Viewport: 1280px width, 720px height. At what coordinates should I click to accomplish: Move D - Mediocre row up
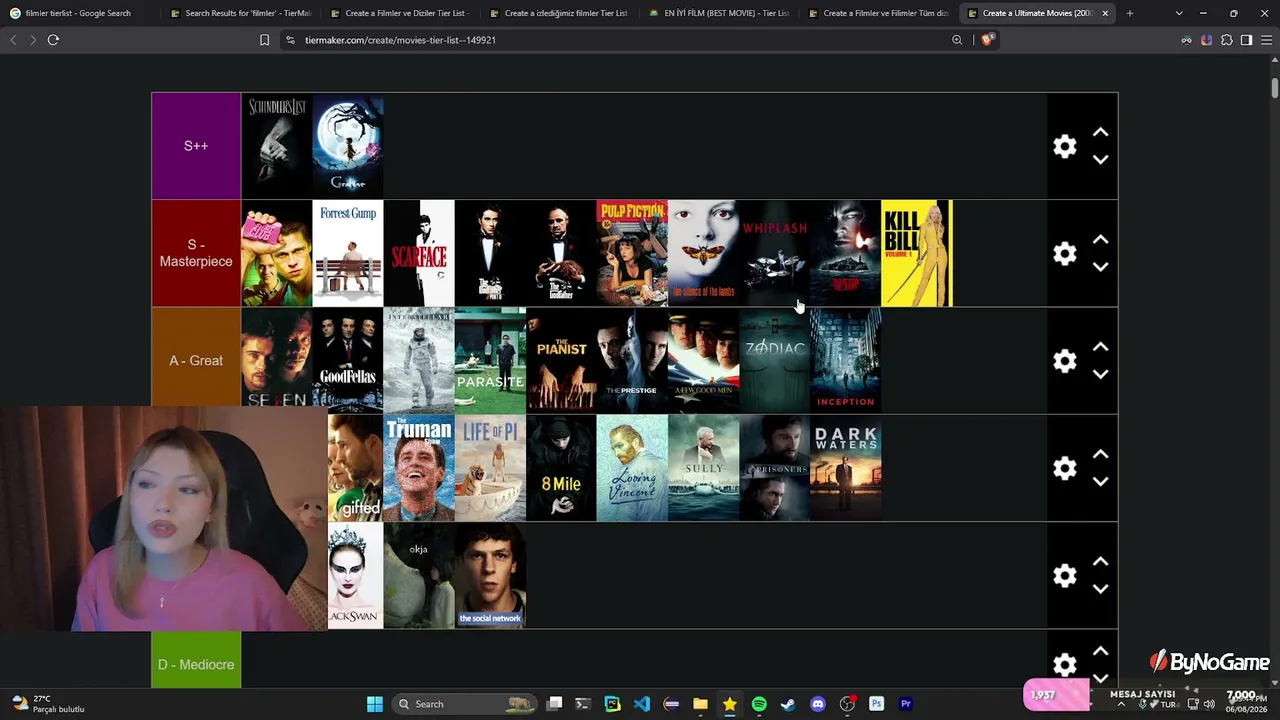pos(1100,651)
